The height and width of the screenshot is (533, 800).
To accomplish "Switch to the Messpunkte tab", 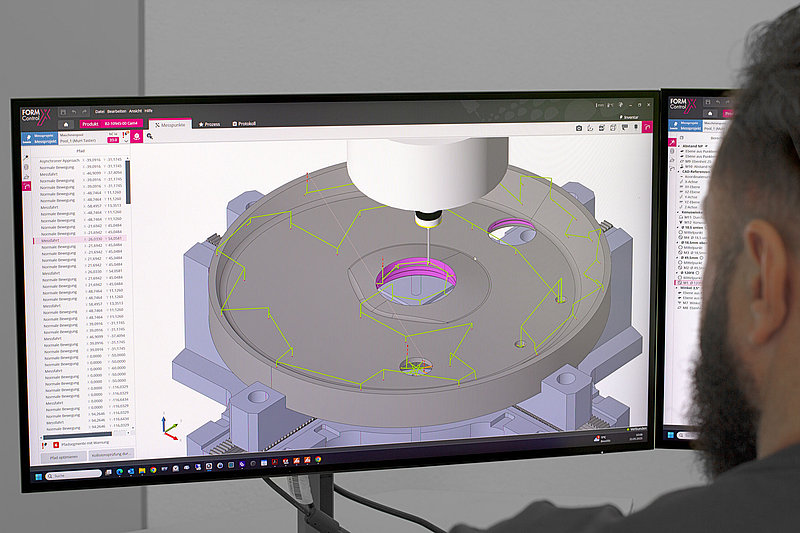I will [170, 124].
